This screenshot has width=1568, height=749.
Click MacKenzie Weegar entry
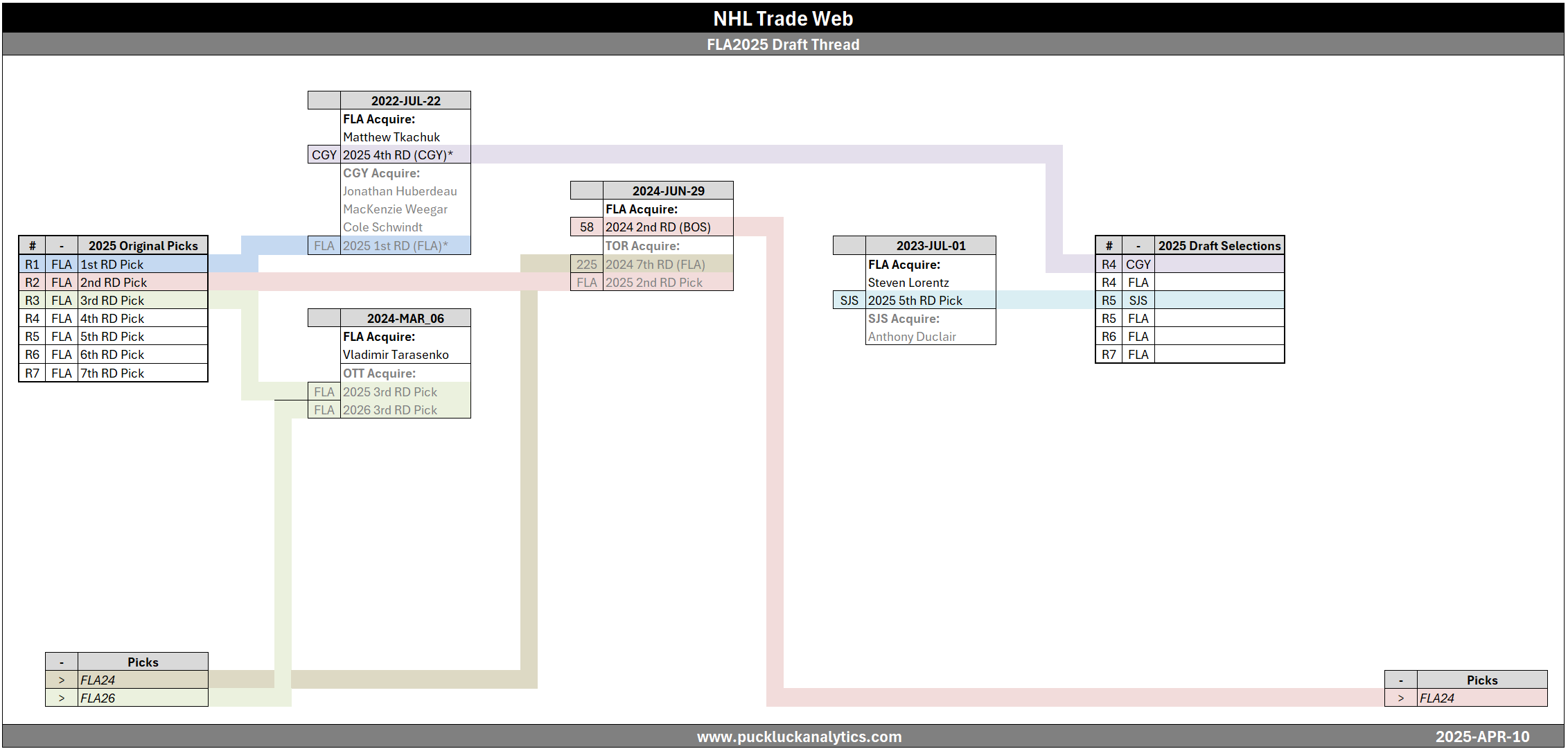395,209
